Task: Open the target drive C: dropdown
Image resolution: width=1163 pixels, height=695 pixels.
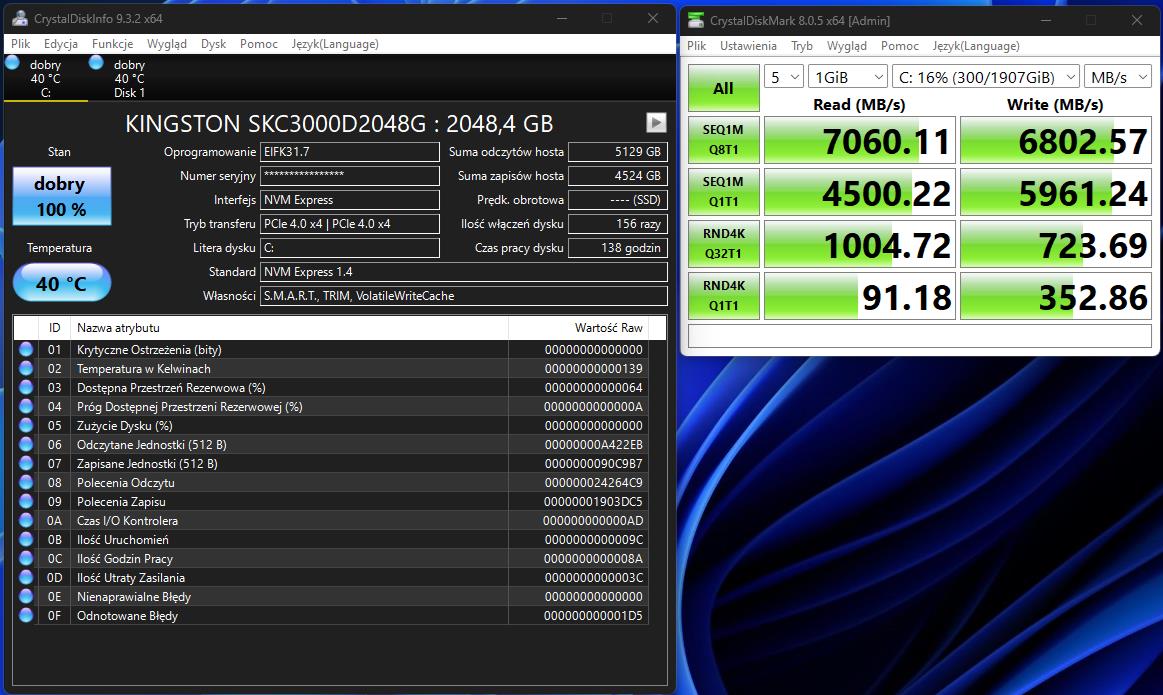Action: point(985,77)
